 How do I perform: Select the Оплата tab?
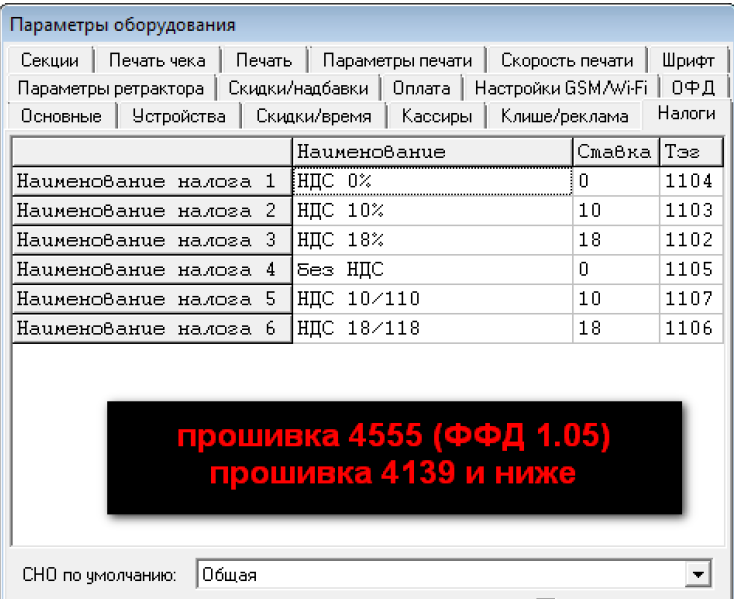(x=421, y=88)
